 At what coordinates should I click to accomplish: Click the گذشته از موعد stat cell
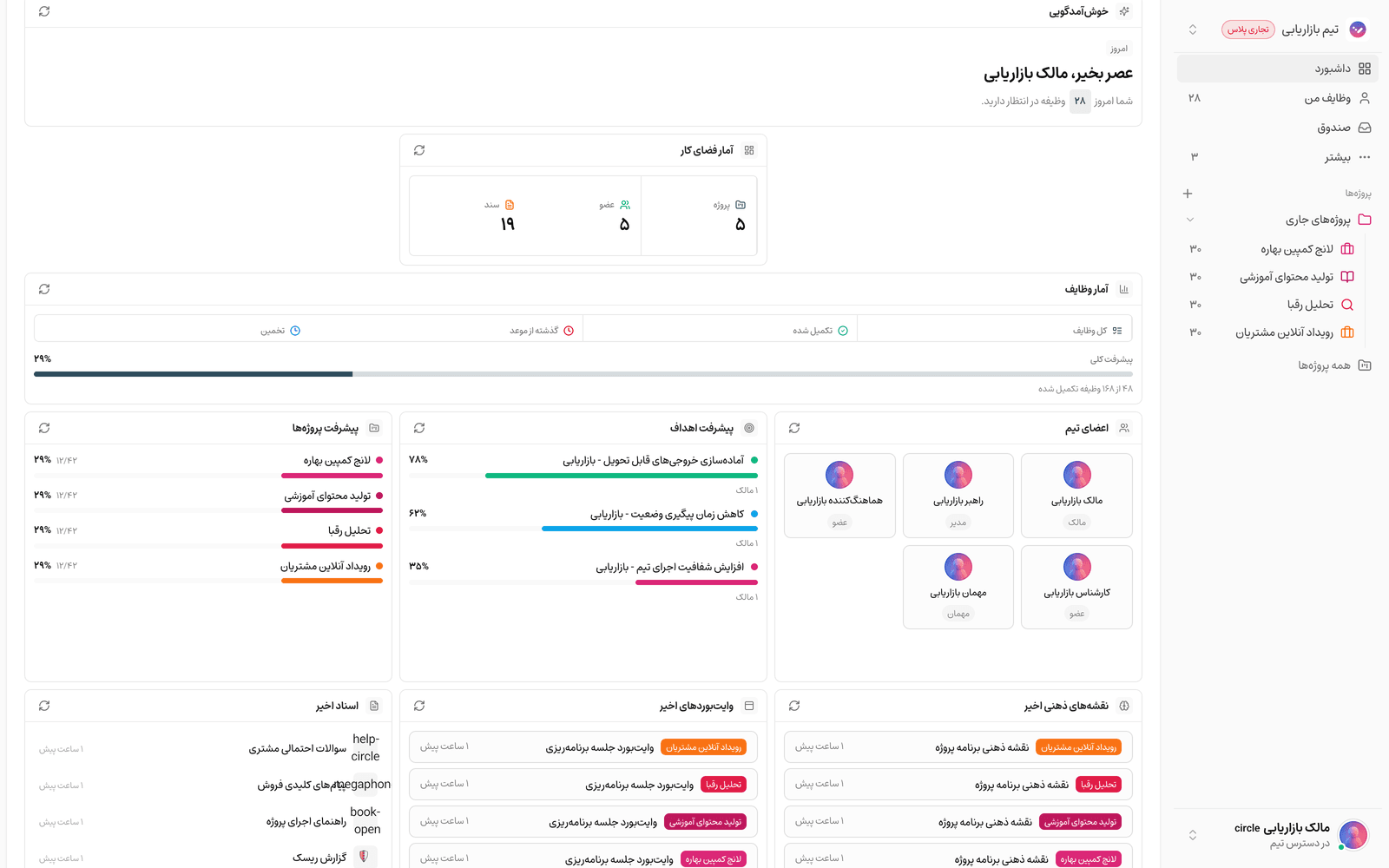[x=446, y=330]
